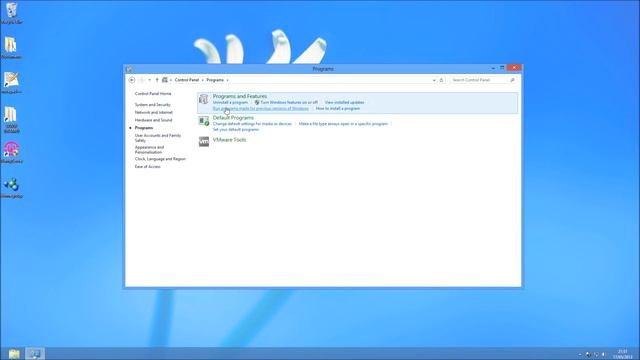Click the Control Panel icon in address bar
Viewport: 640px width, 360px height.
click(x=165, y=80)
